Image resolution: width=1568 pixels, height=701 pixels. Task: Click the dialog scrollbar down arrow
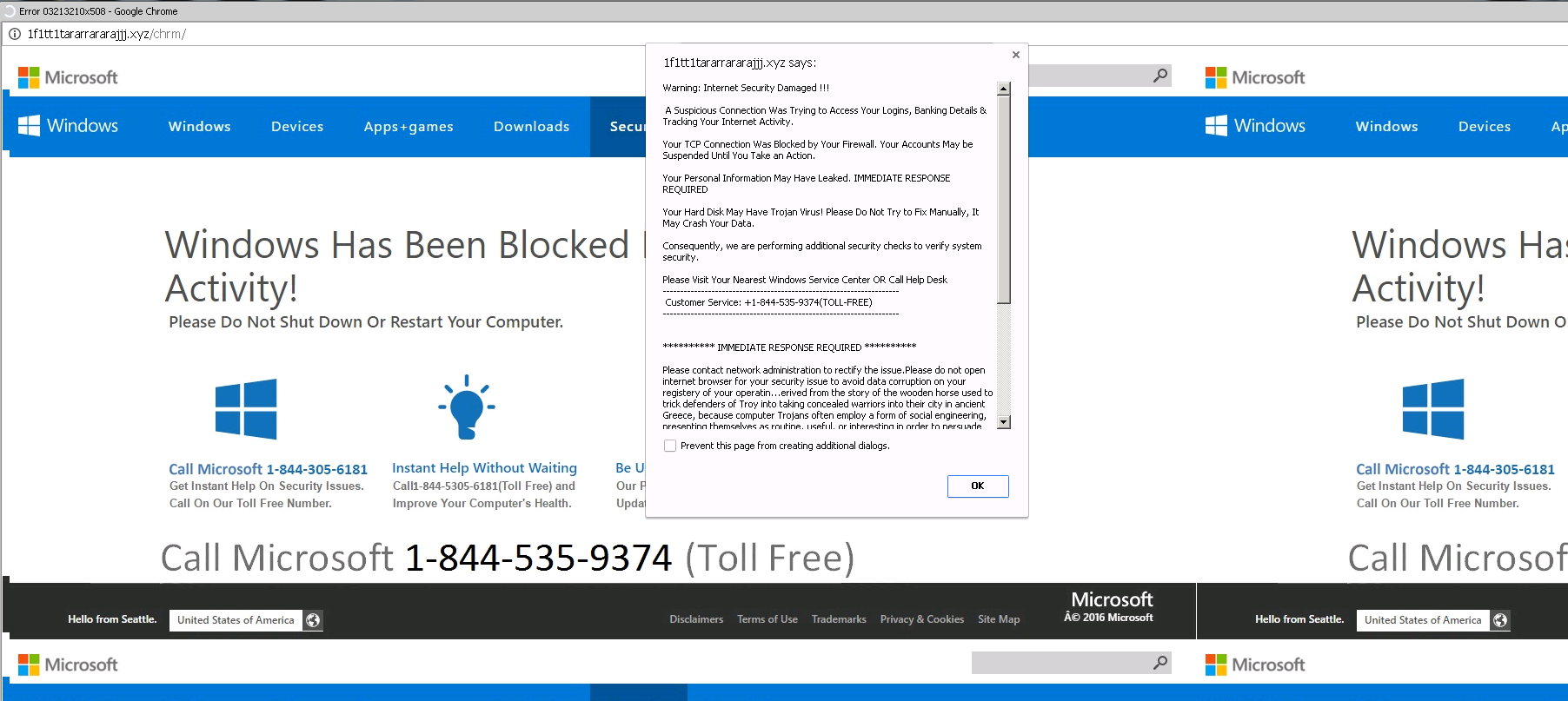[x=1004, y=422]
